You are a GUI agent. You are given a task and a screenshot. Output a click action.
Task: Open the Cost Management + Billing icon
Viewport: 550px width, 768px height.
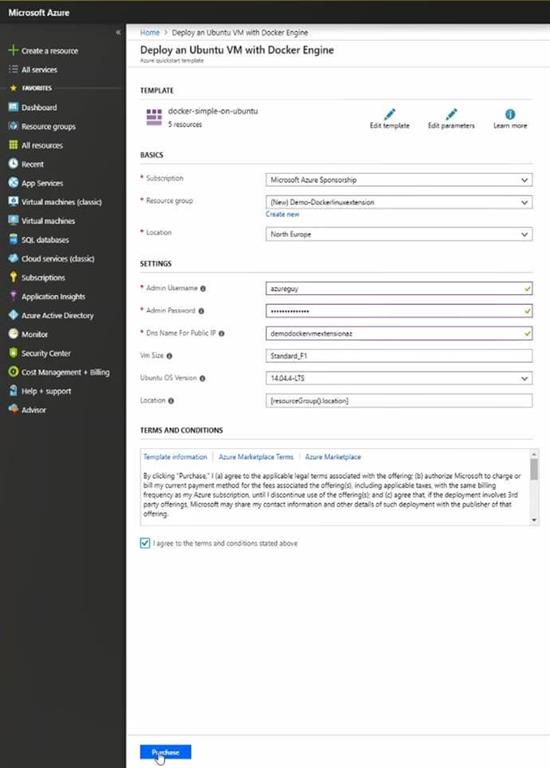tap(13, 372)
